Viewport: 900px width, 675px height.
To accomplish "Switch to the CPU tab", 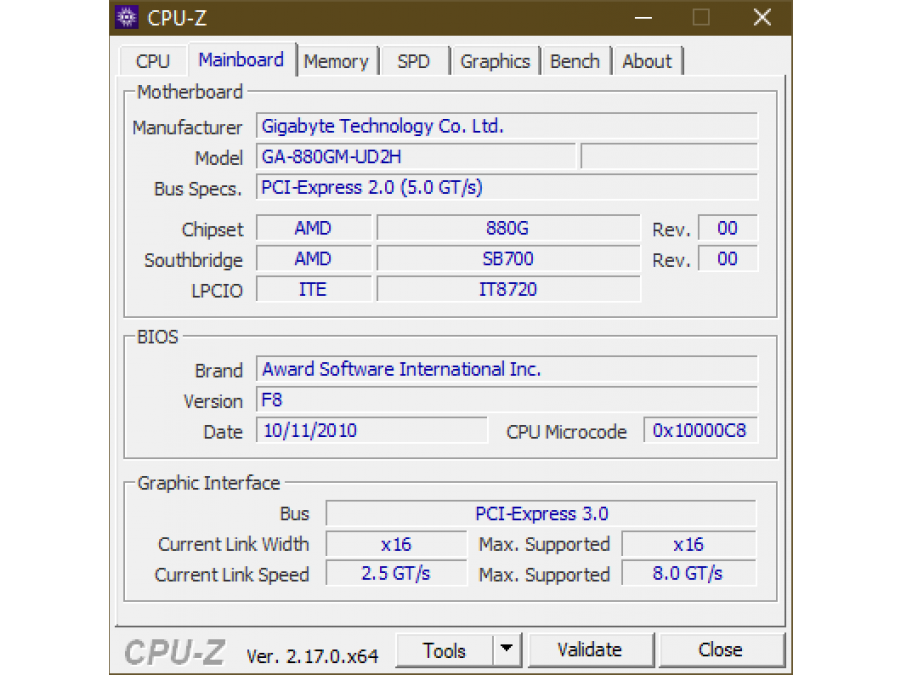I will (x=153, y=61).
